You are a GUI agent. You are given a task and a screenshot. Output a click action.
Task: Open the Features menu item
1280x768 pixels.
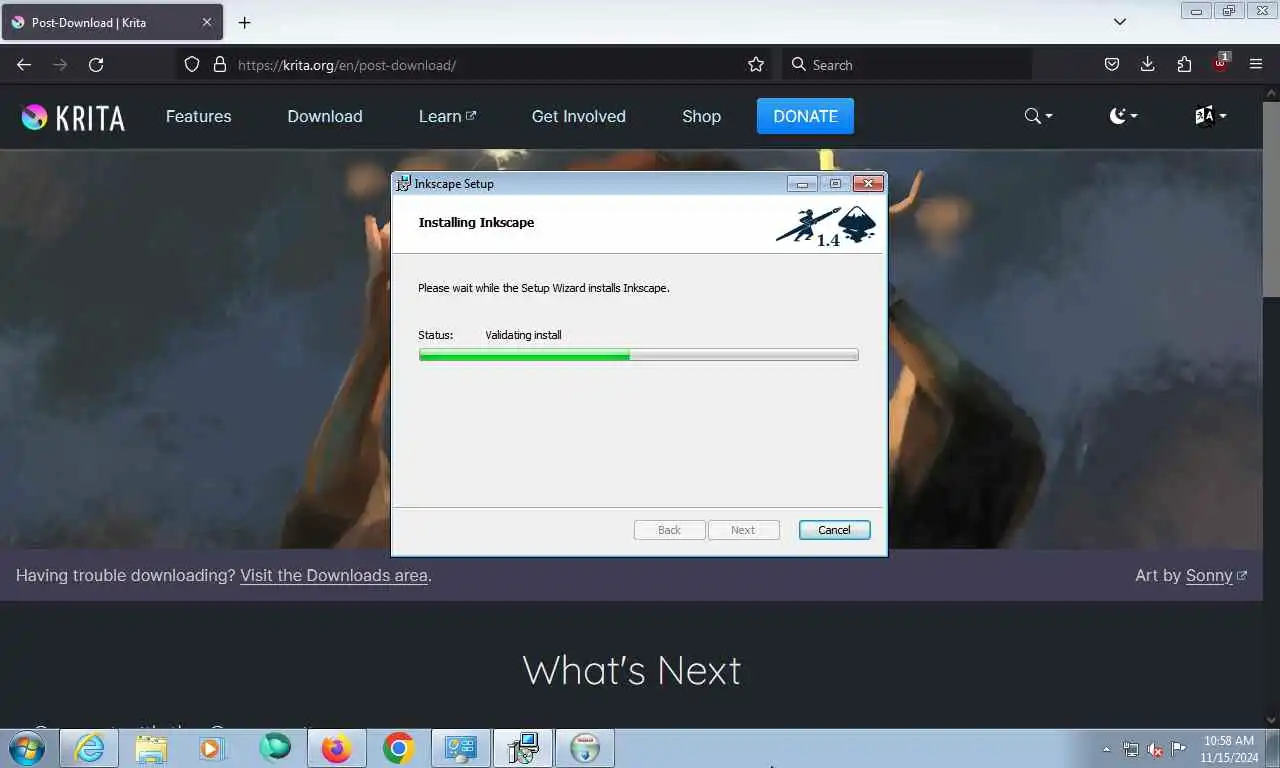(198, 116)
